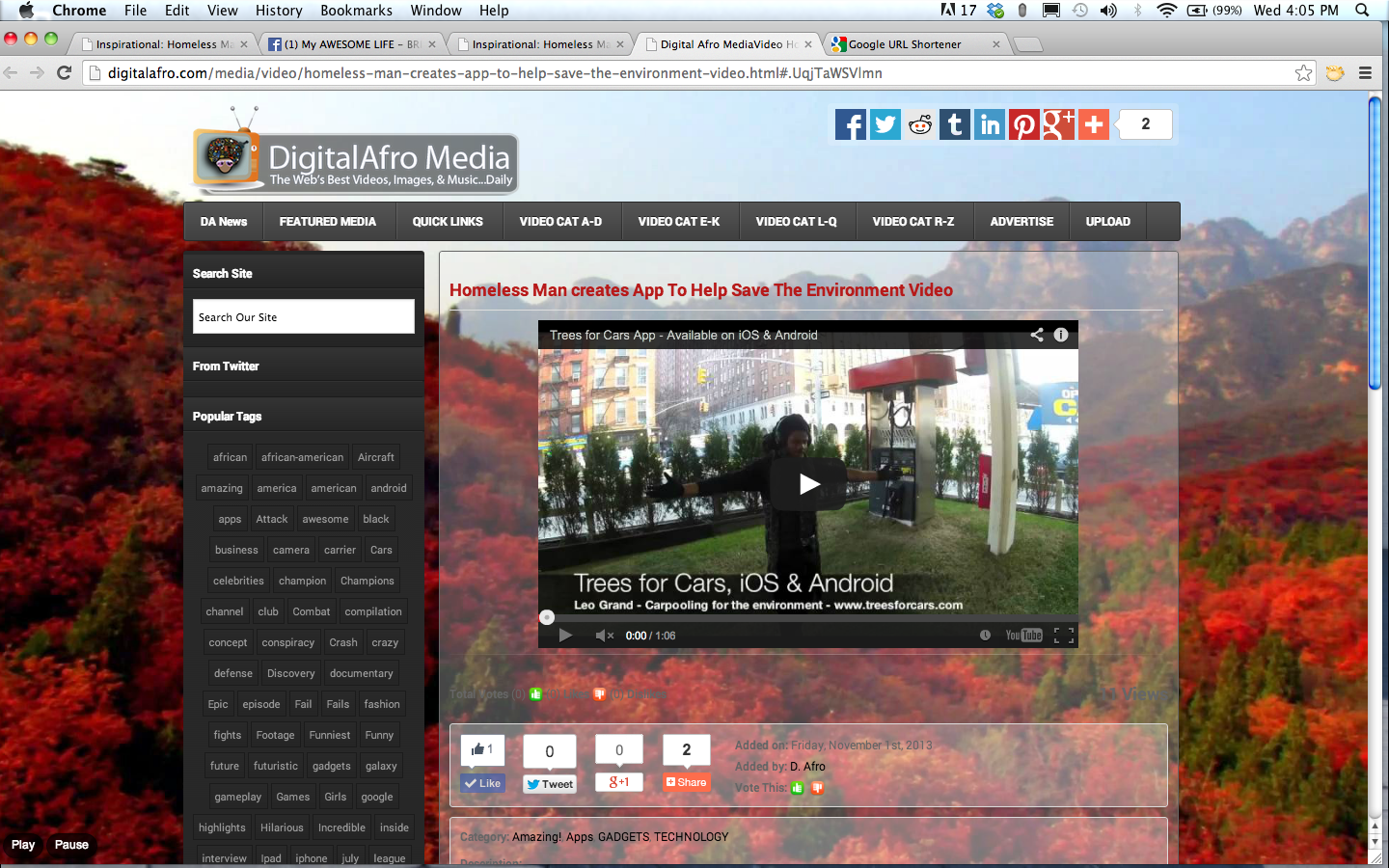Share page via Facebook icon at top
1389x868 pixels.
(850, 124)
